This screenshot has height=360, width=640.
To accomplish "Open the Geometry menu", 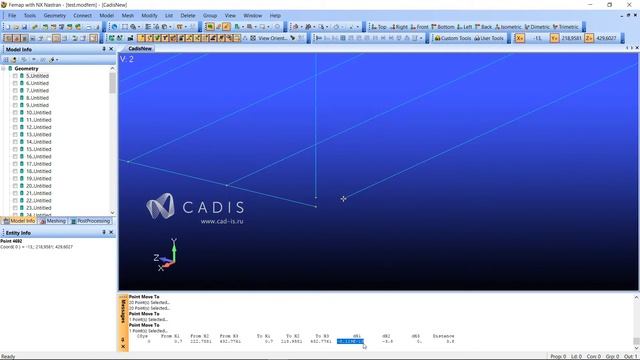I will (55, 16).
